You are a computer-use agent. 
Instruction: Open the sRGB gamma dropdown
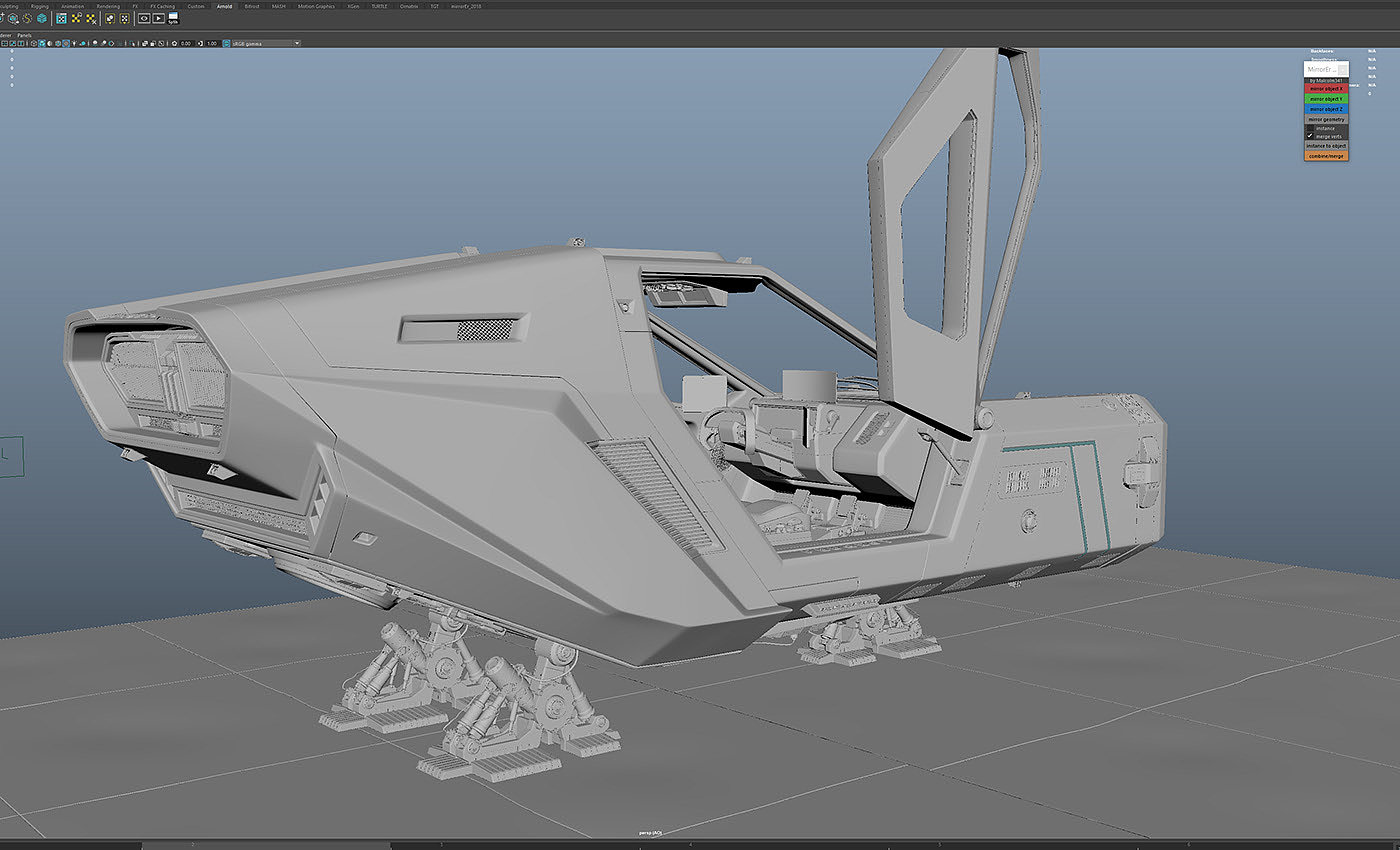coord(265,43)
